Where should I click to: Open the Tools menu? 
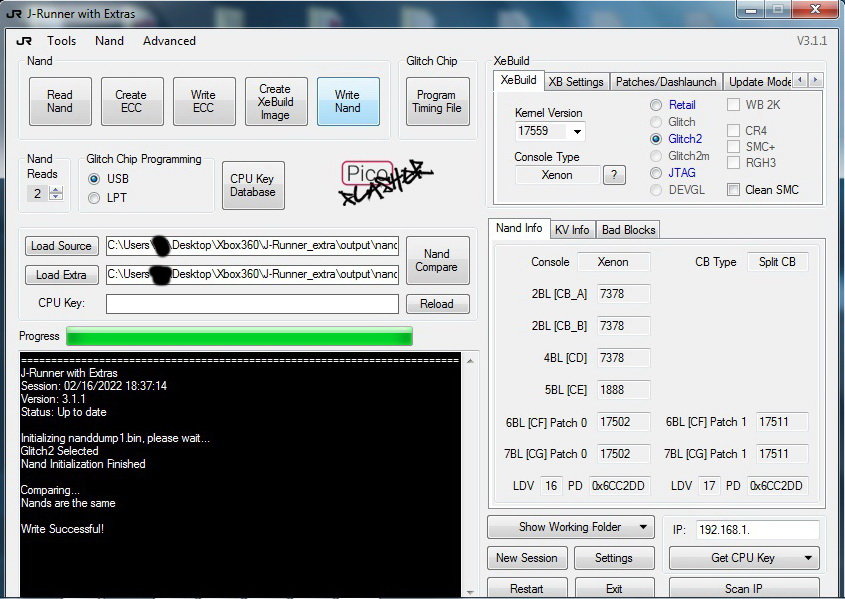61,41
